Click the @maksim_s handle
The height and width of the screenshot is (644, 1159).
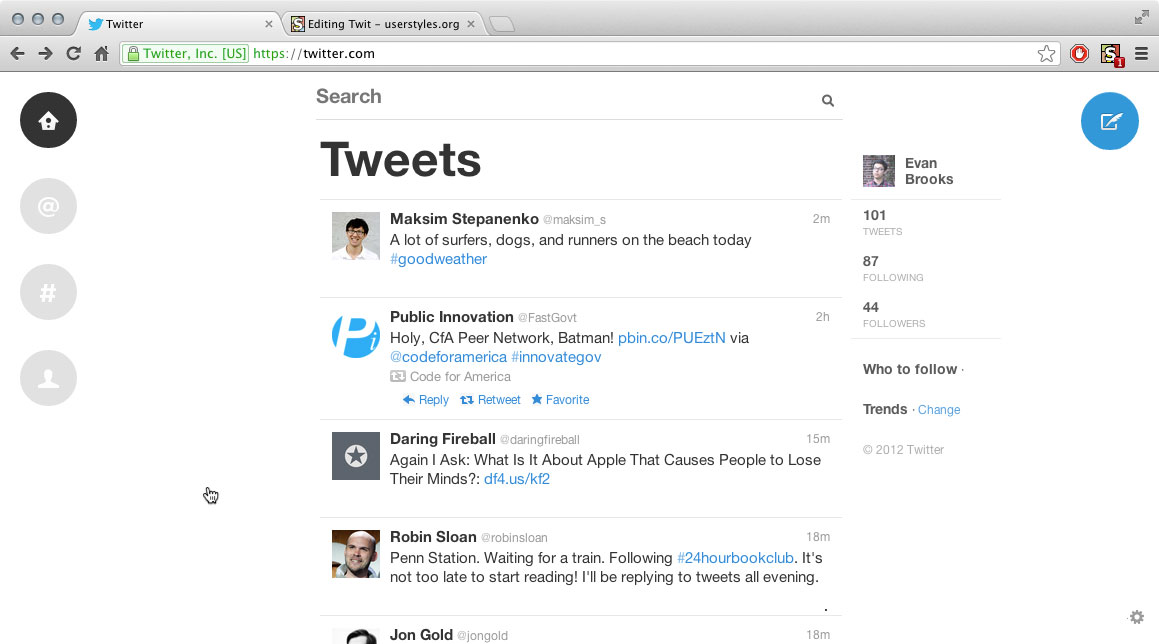tap(574, 220)
